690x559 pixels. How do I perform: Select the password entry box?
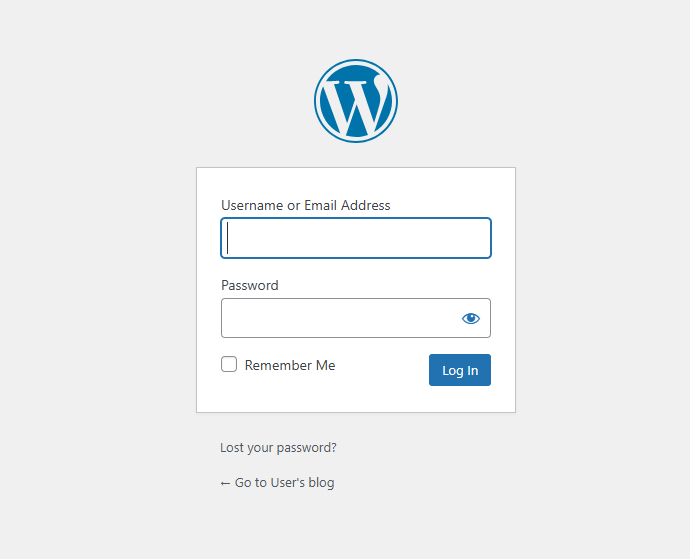click(x=338, y=318)
